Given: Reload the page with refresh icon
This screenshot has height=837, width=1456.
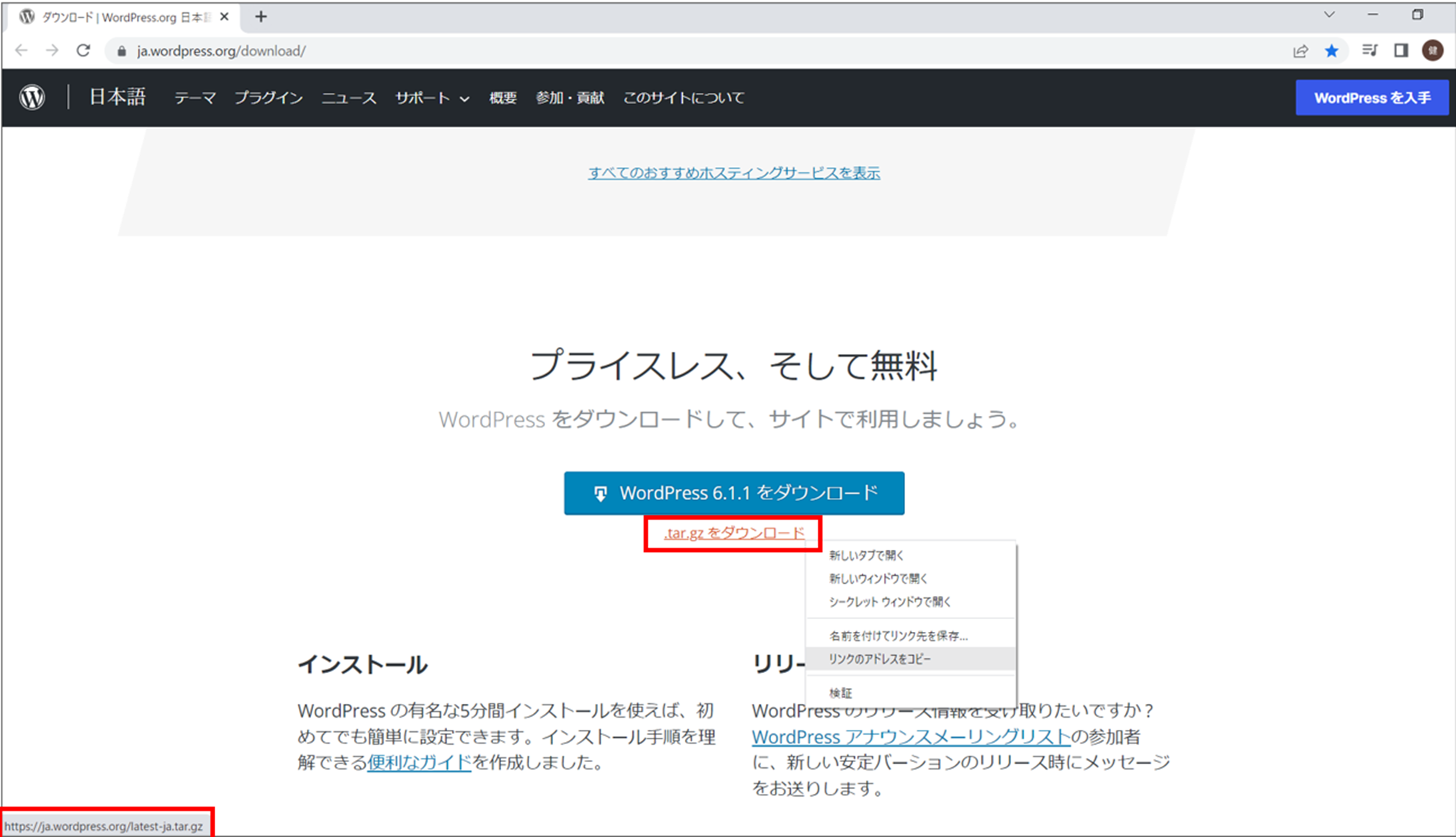Looking at the screenshot, I should tap(84, 50).
